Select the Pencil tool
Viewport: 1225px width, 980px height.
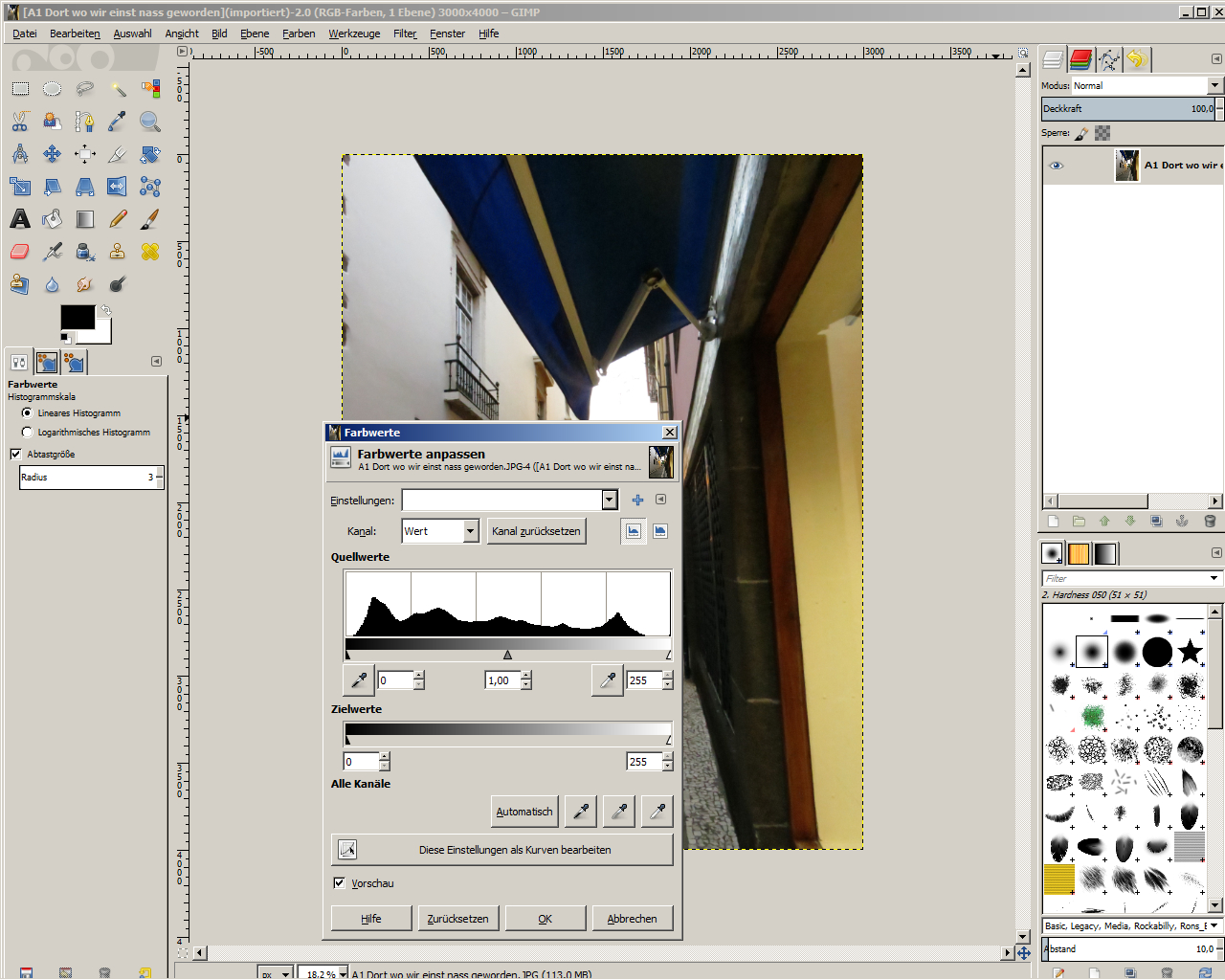coord(118,219)
